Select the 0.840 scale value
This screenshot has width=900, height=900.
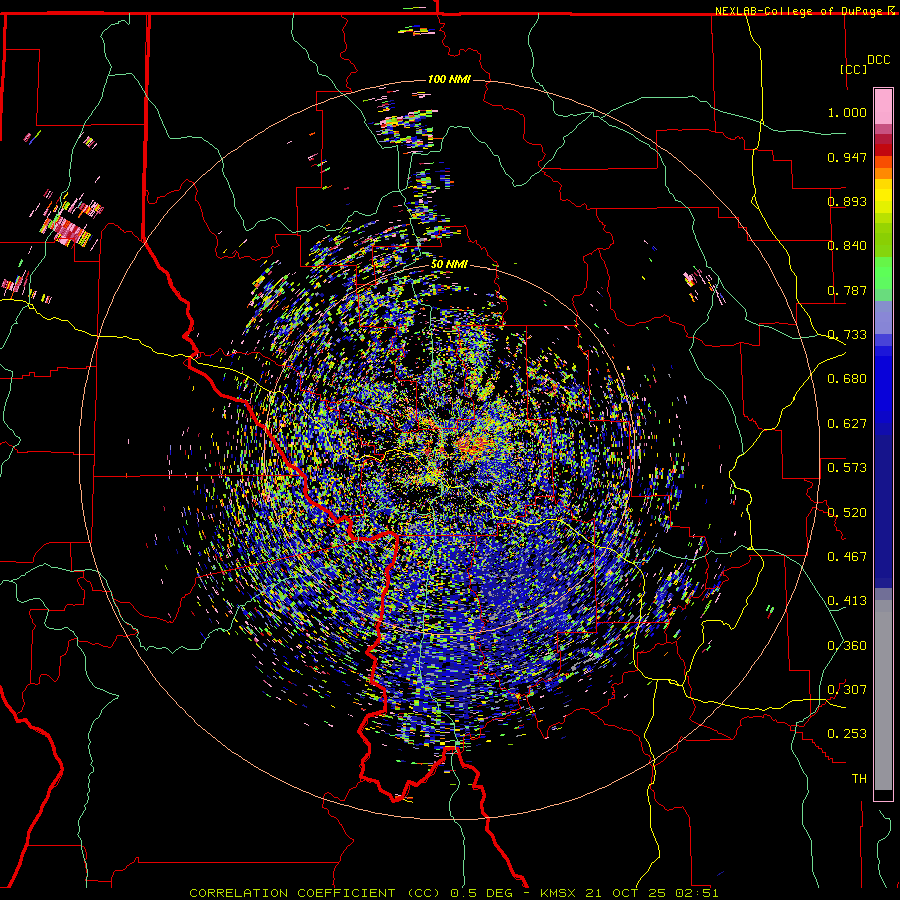click(x=847, y=246)
